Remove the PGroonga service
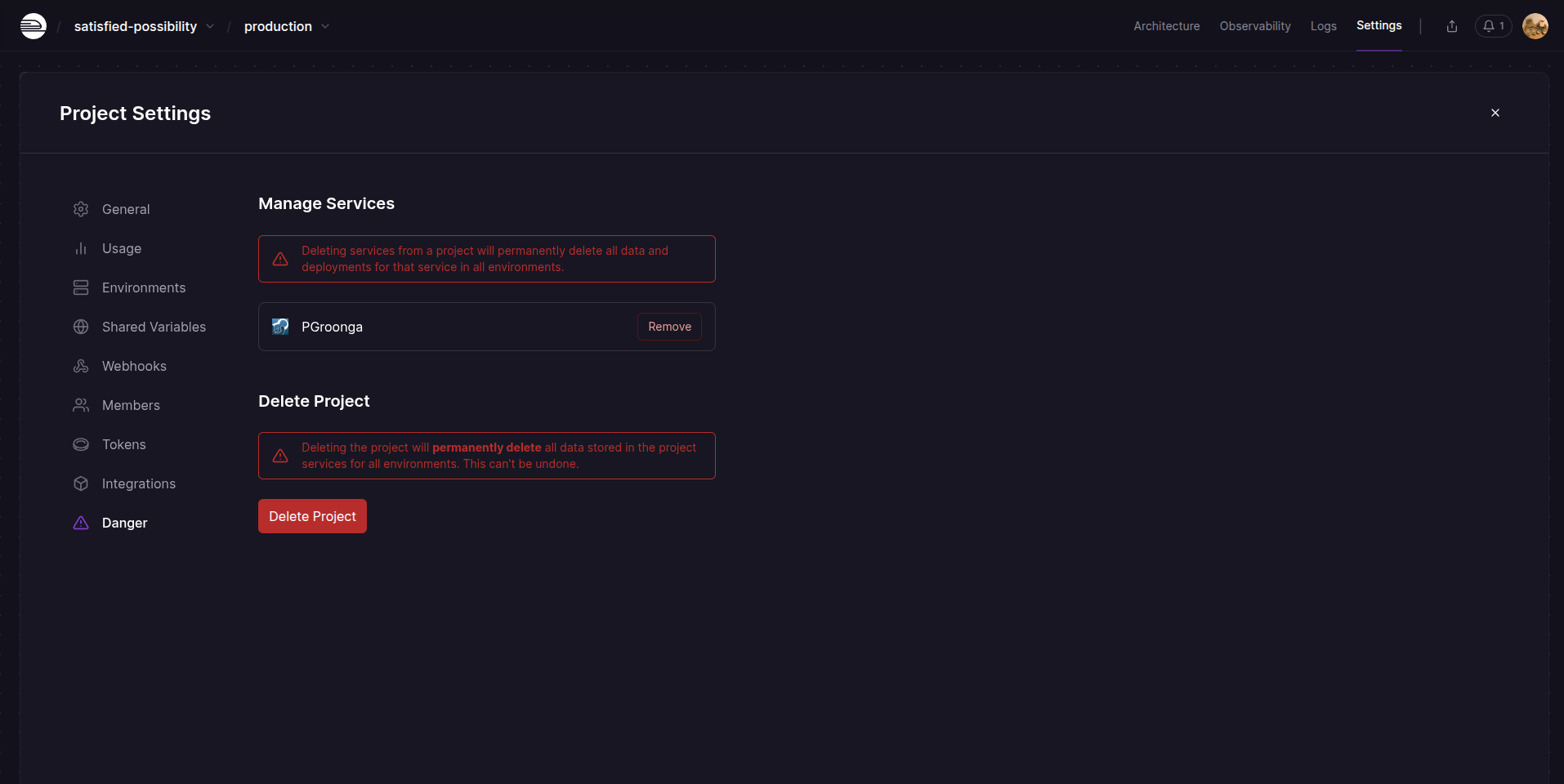 coord(669,327)
